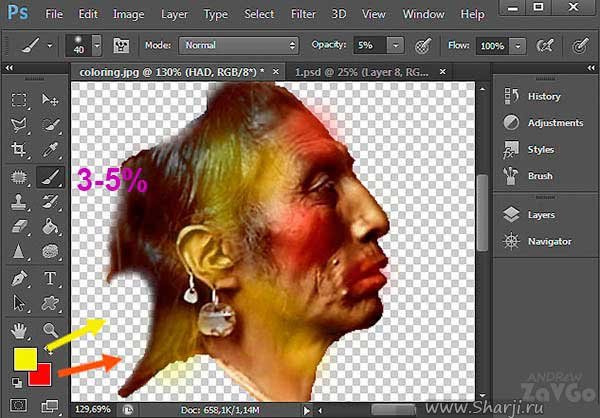Select the Eraser tool

tap(19, 227)
